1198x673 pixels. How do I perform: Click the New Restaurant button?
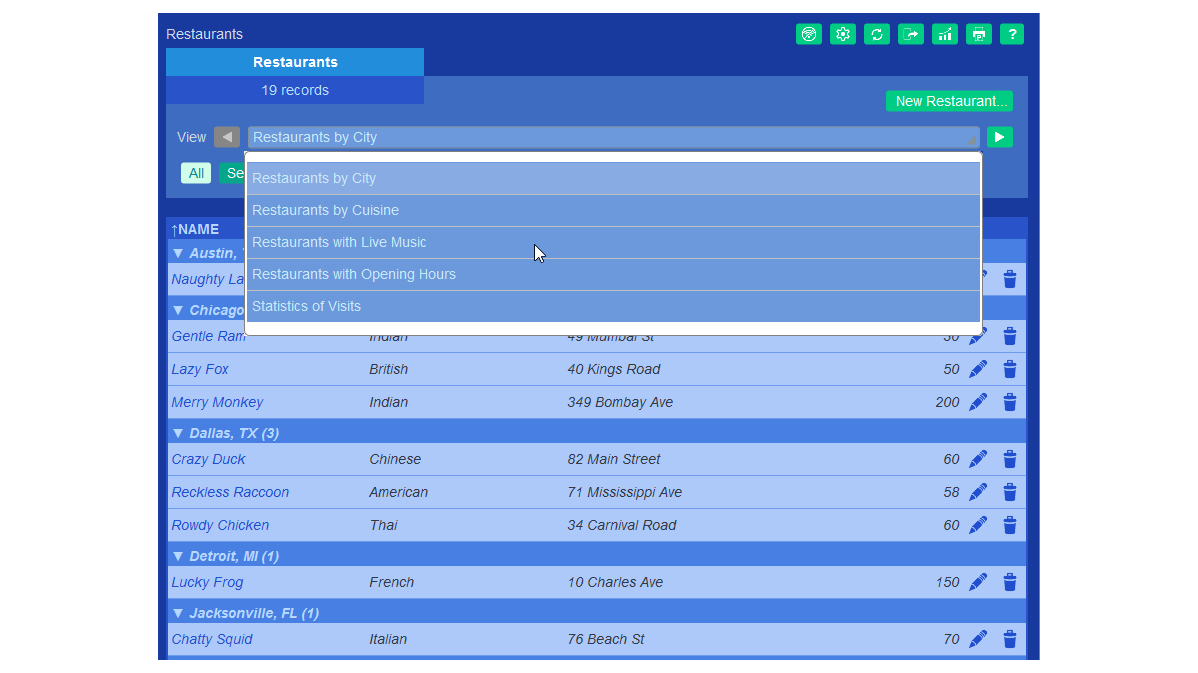(949, 100)
